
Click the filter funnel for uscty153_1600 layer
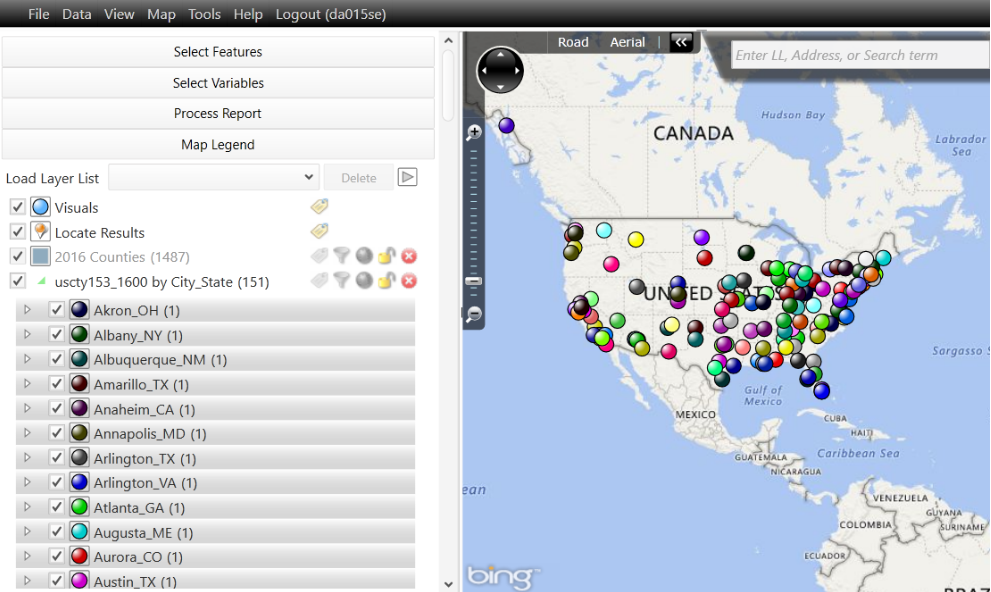tap(341, 281)
